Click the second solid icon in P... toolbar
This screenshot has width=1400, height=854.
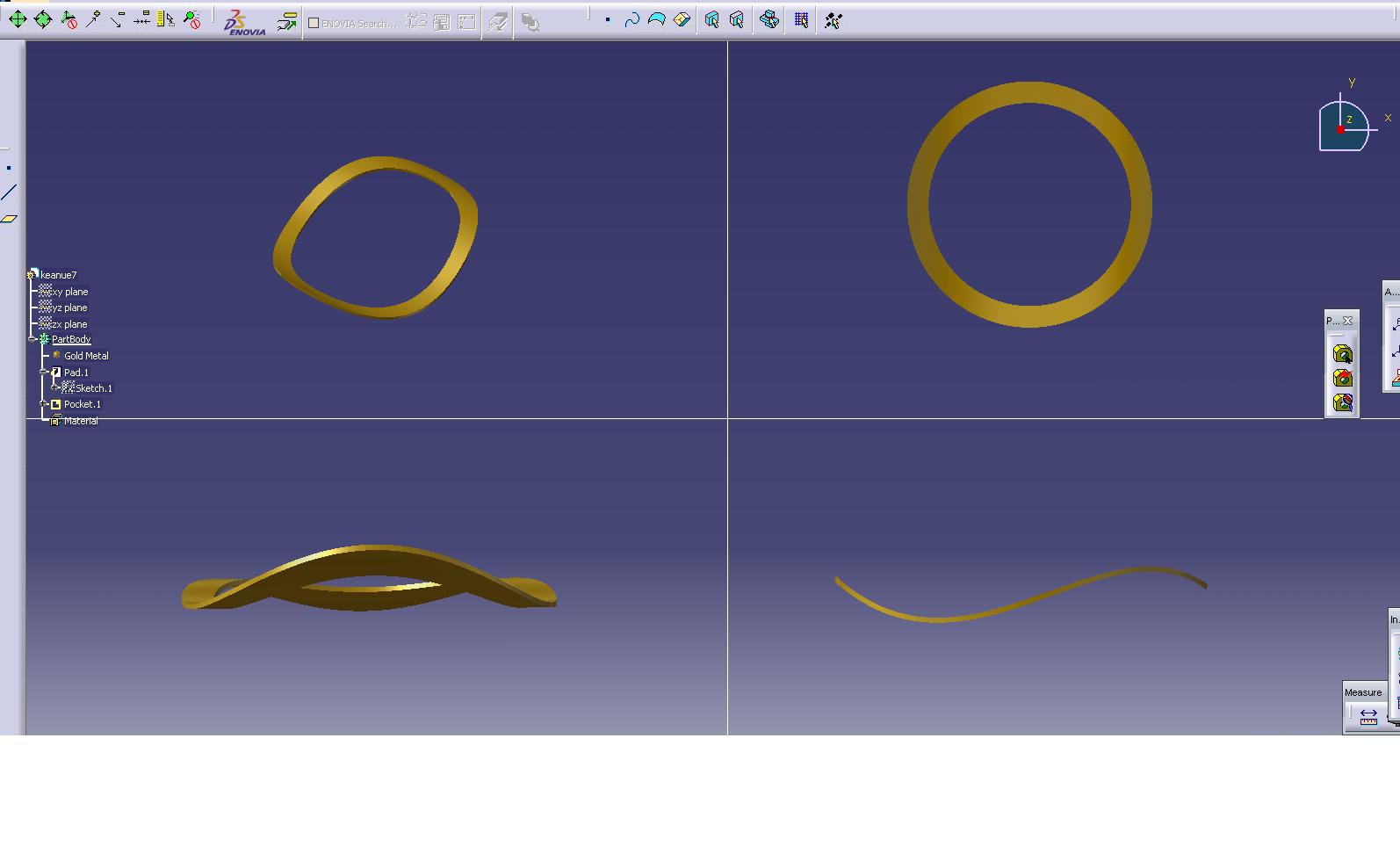click(x=1342, y=378)
